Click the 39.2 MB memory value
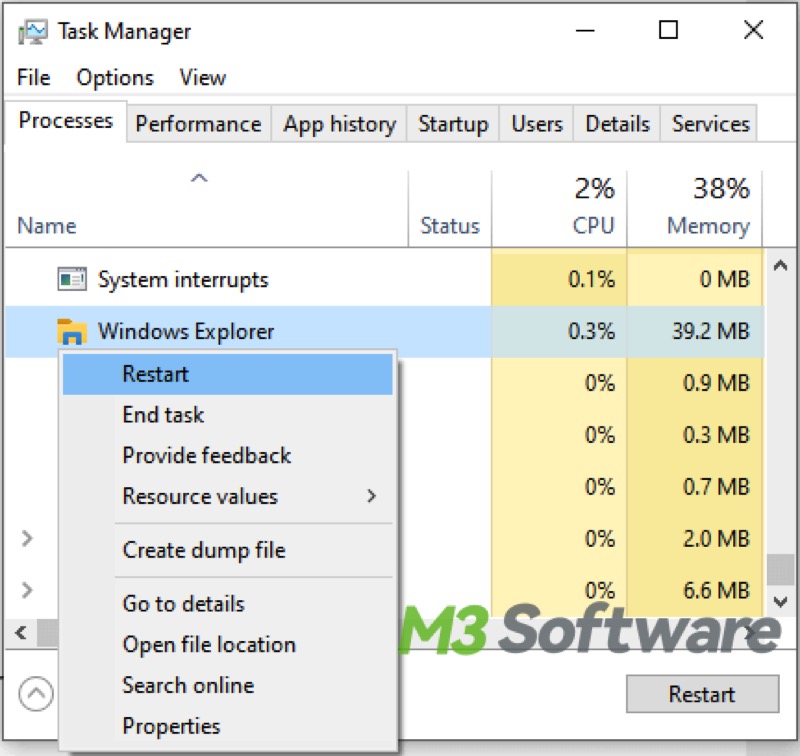800x756 pixels. pyautogui.click(x=710, y=332)
